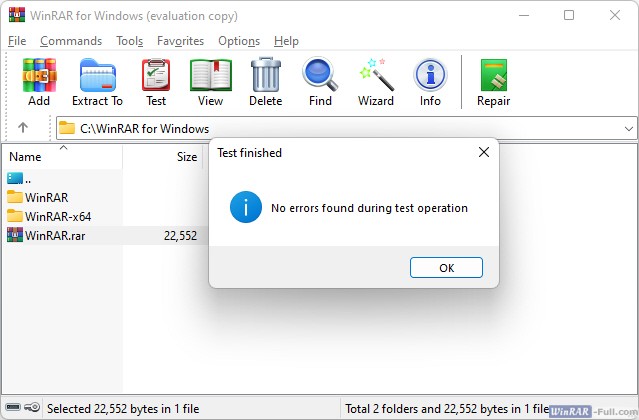
Task: Select the Extract To toolbar icon
Action: pyautogui.click(x=97, y=76)
